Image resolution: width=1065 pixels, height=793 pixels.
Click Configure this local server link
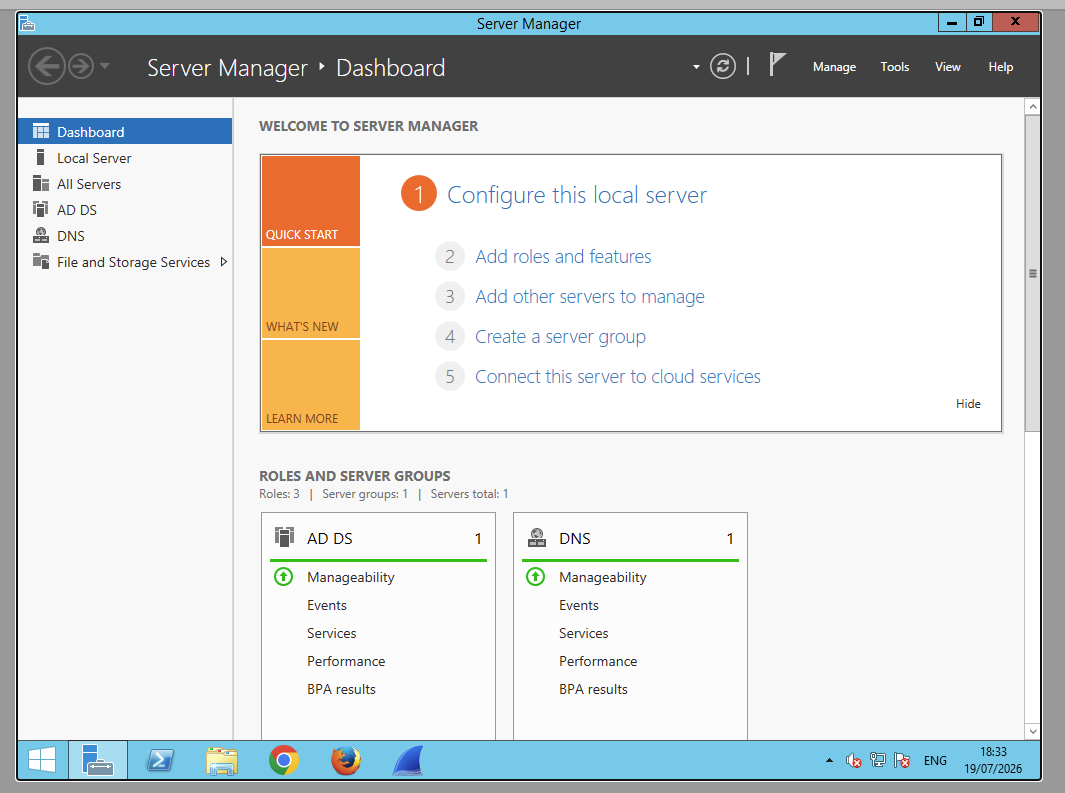[x=577, y=195]
